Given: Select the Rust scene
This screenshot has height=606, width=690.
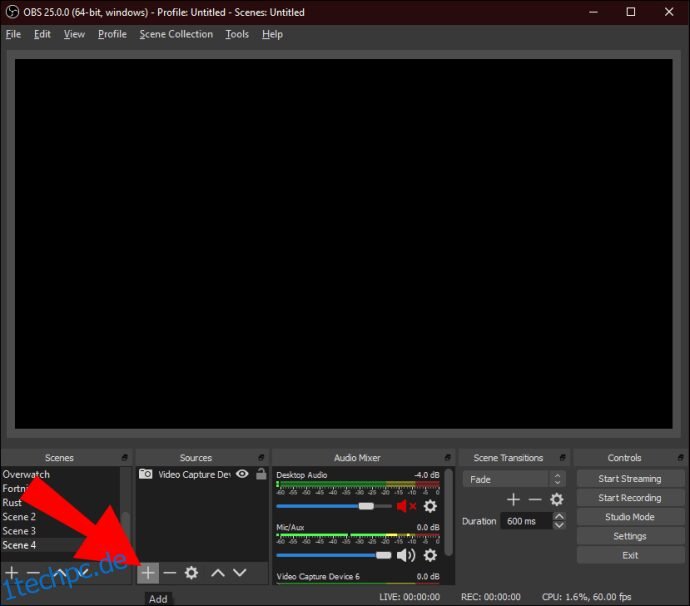Looking at the screenshot, I should (x=12, y=503).
